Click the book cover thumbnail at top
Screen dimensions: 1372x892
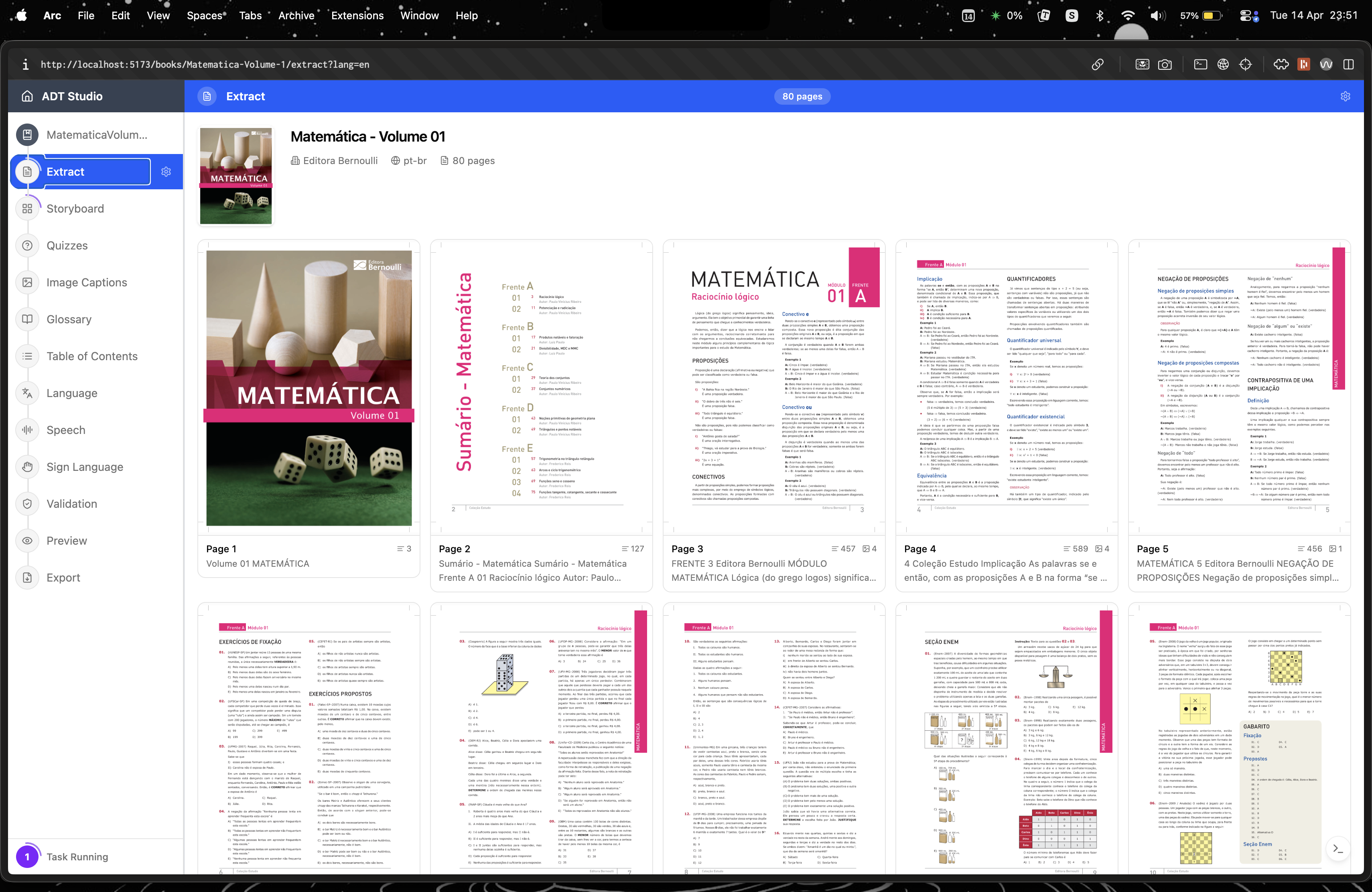(x=236, y=176)
